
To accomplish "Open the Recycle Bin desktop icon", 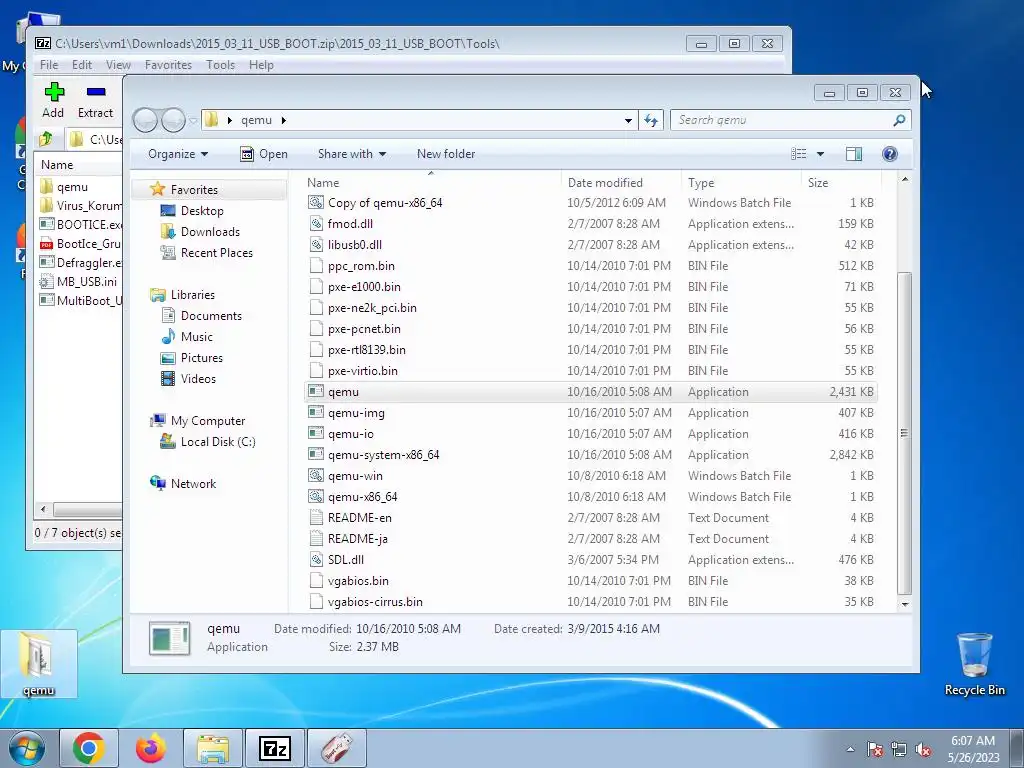I will click(974, 665).
